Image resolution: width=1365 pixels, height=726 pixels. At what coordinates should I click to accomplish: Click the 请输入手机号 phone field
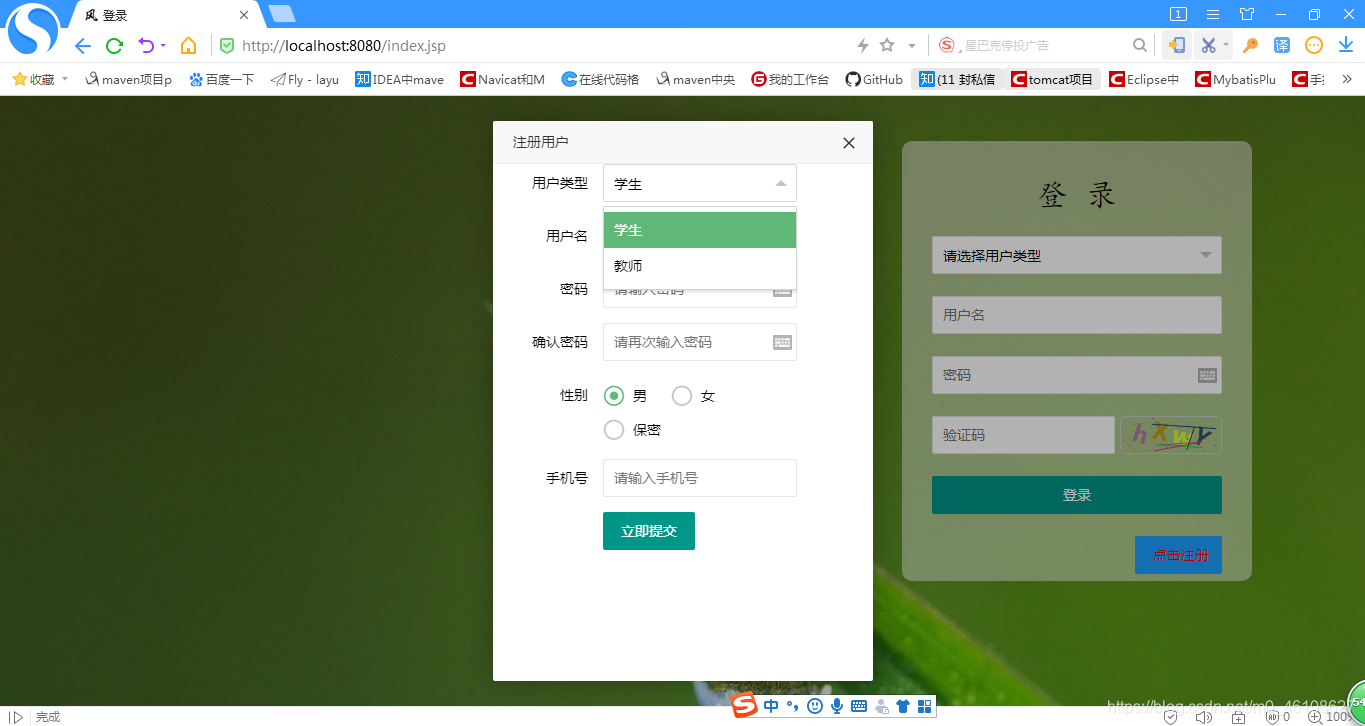(700, 478)
